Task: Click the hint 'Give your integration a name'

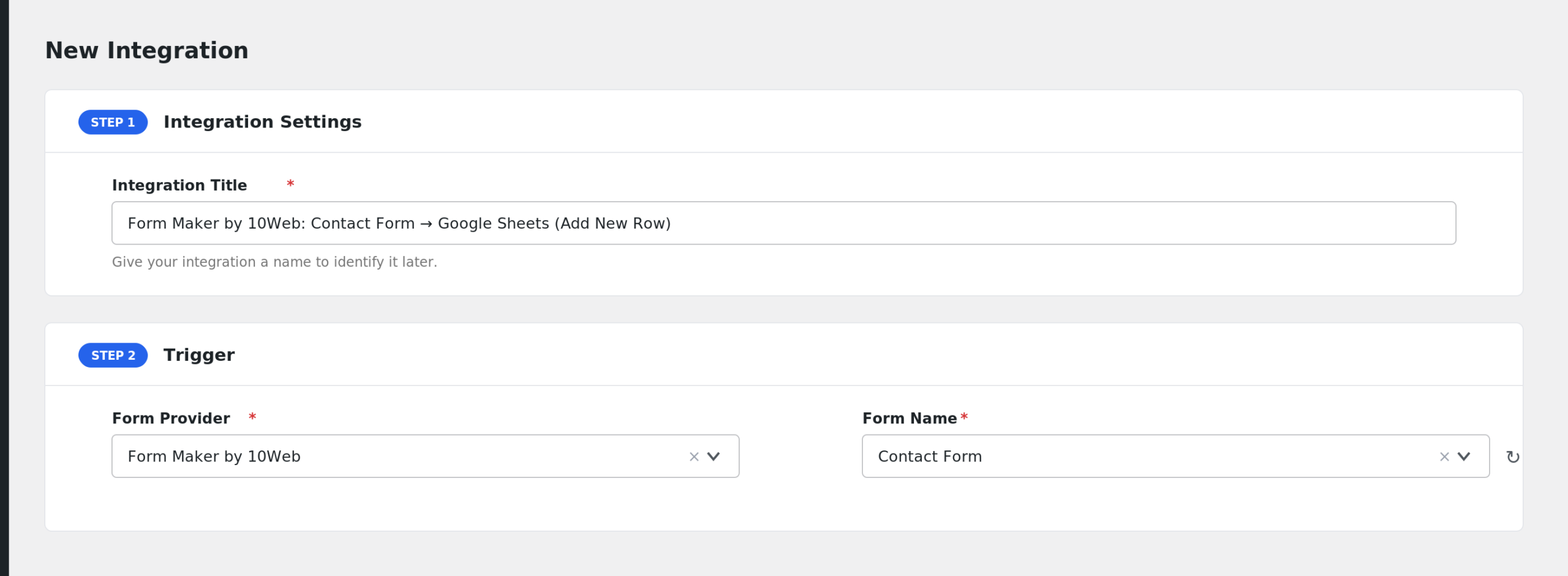Action: (x=274, y=262)
